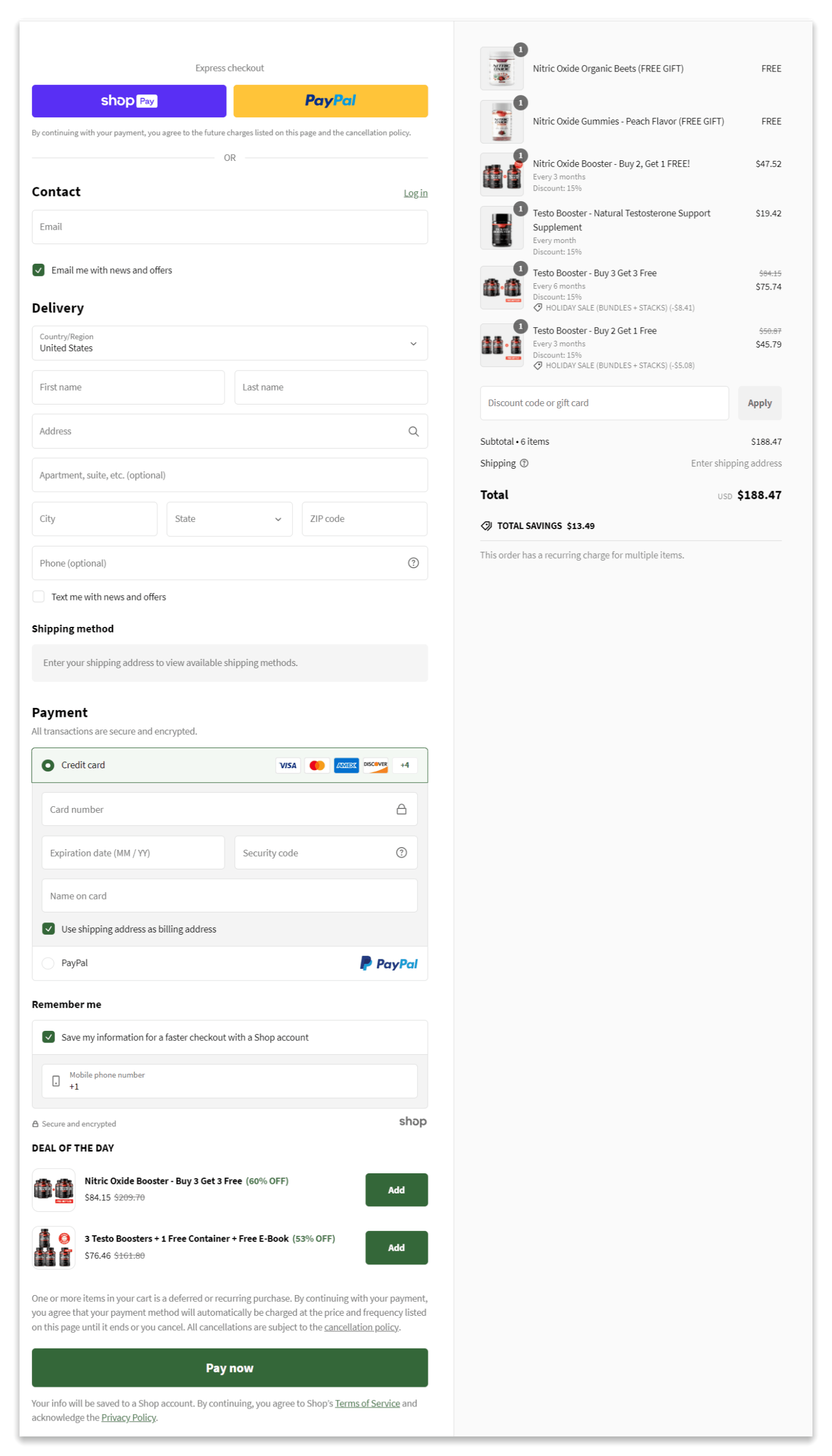Click the First name field
The width and height of the screenshot is (832, 1456).
(128, 387)
